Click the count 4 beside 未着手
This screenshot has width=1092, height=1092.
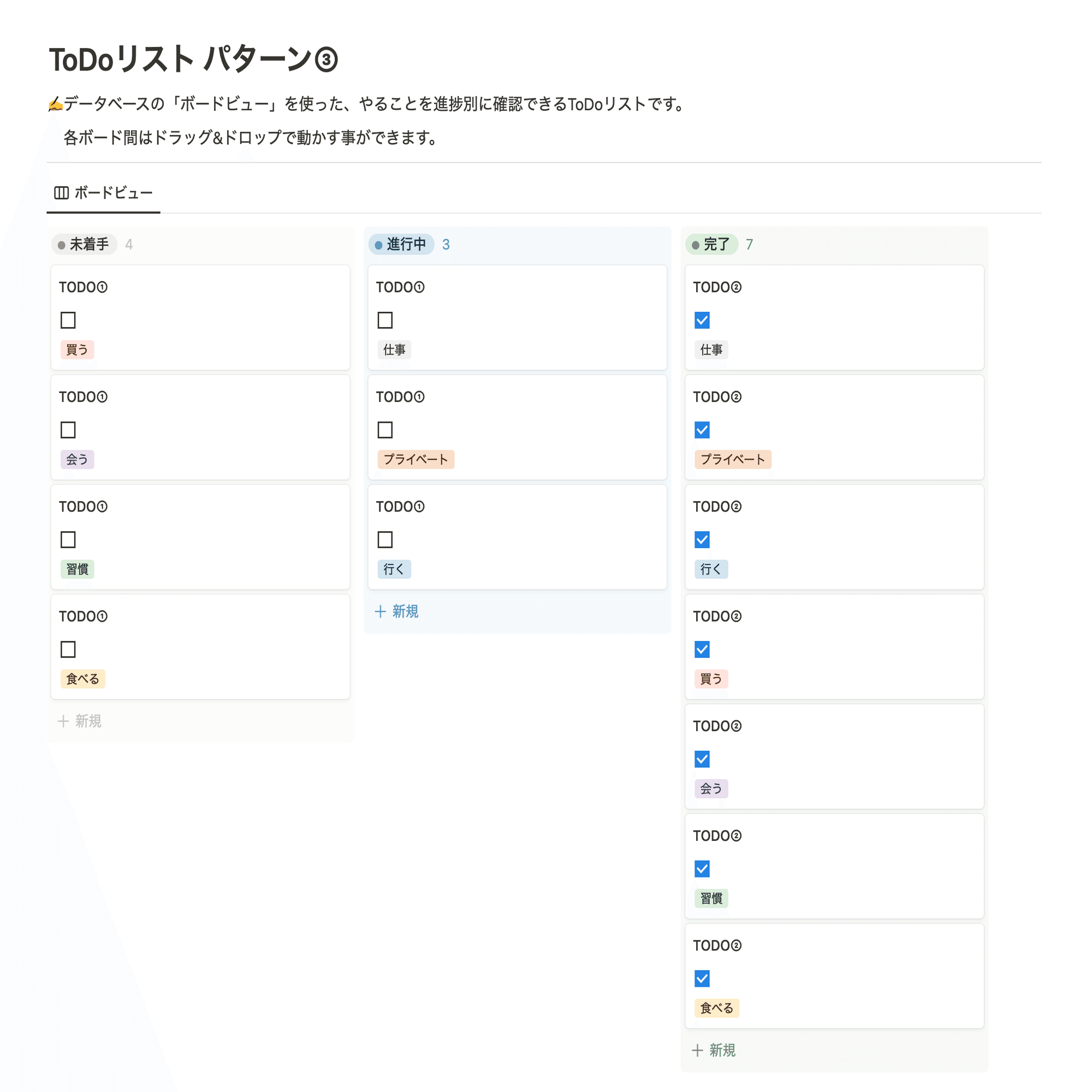(129, 244)
